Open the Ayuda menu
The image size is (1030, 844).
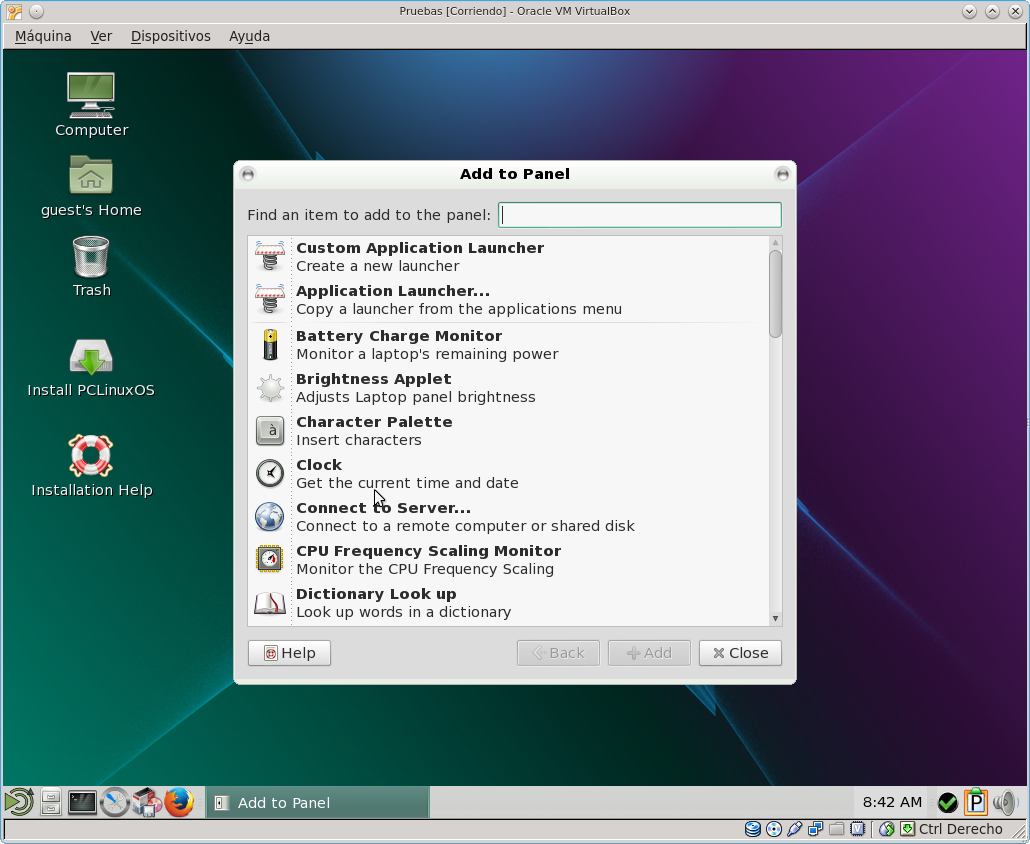(249, 36)
